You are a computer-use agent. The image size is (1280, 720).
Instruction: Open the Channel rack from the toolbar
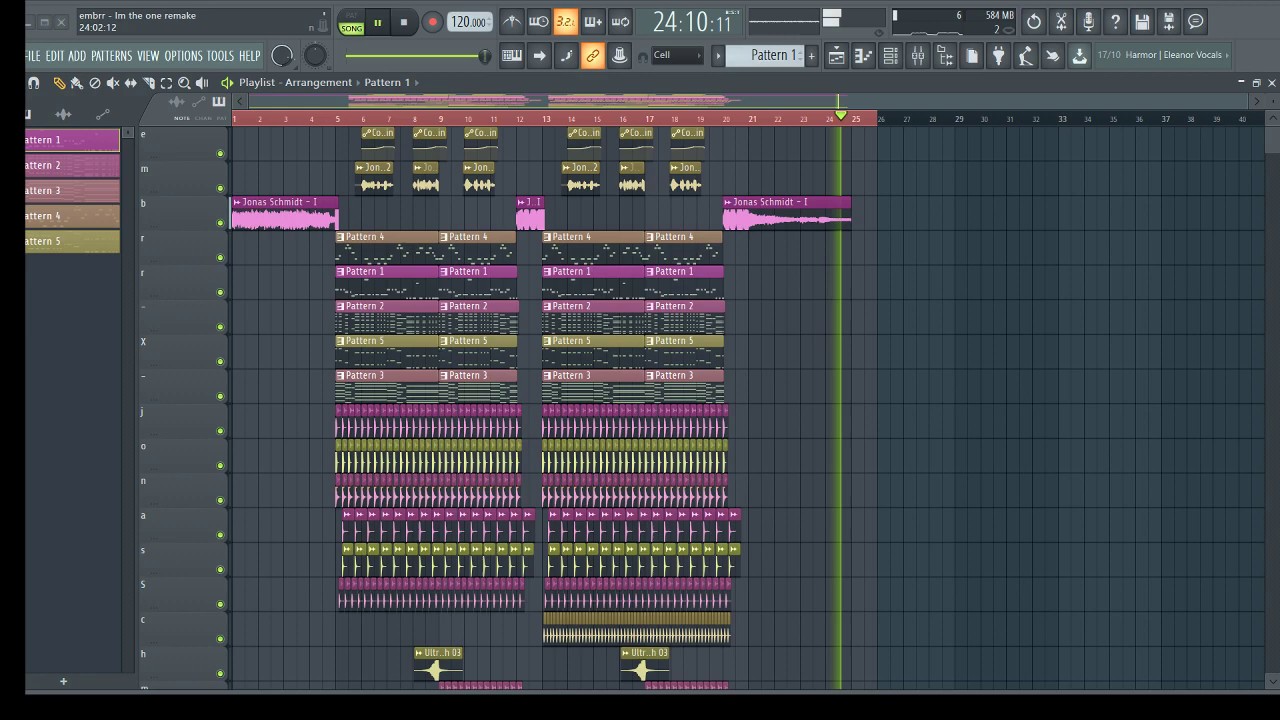[x=890, y=56]
